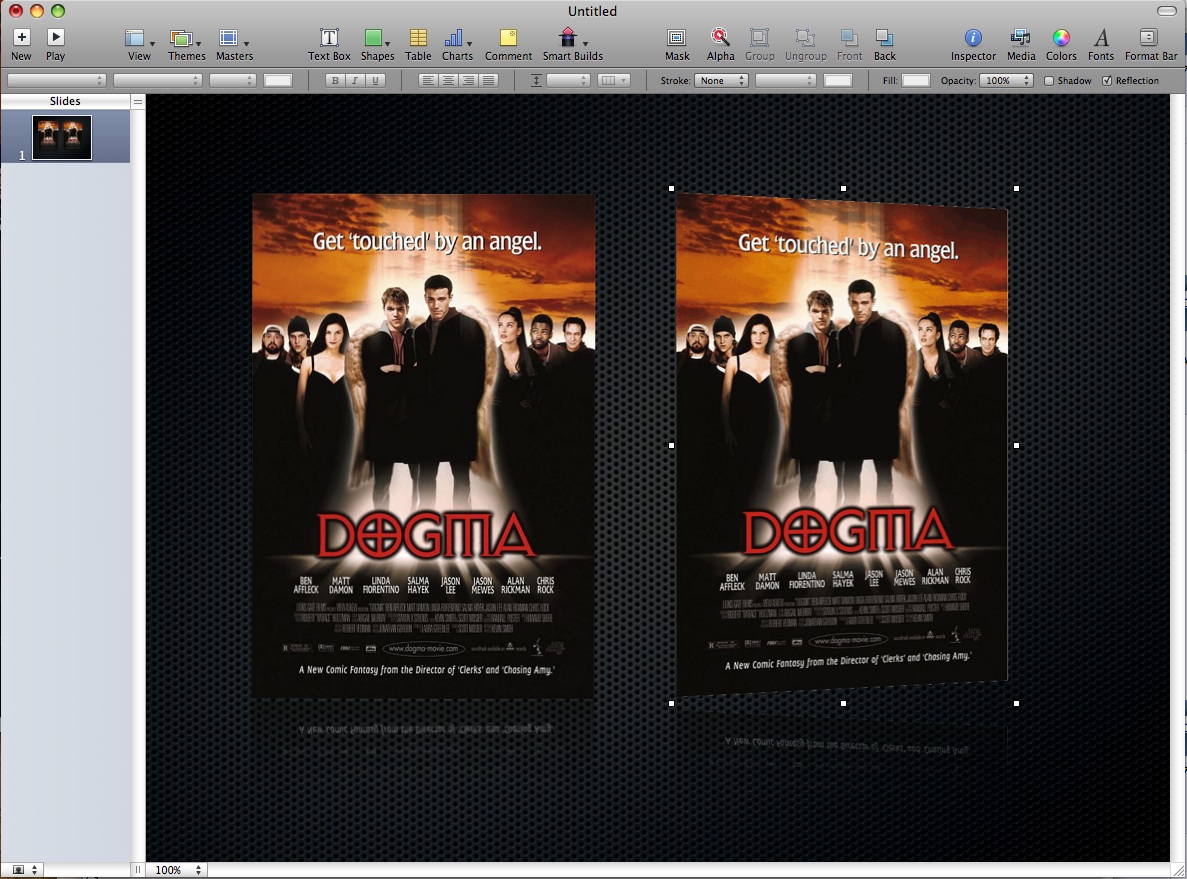Center align the text
Viewport: 1187px width, 879px height.
click(x=448, y=80)
